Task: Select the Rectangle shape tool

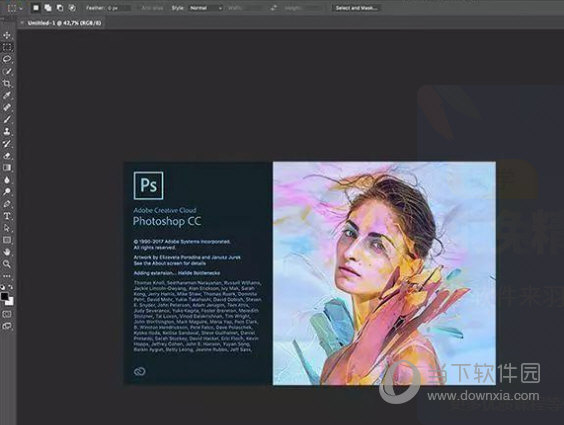Action: (x=6, y=240)
